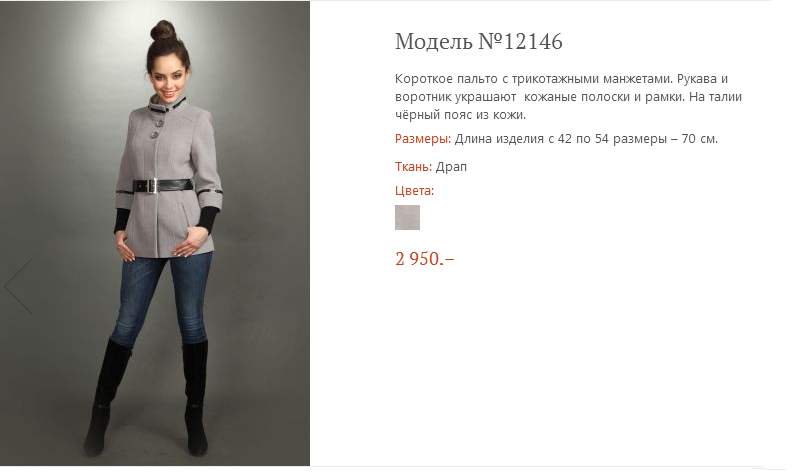The image size is (800, 474).
Task: Click the Цвета: label
Action: pos(414,191)
